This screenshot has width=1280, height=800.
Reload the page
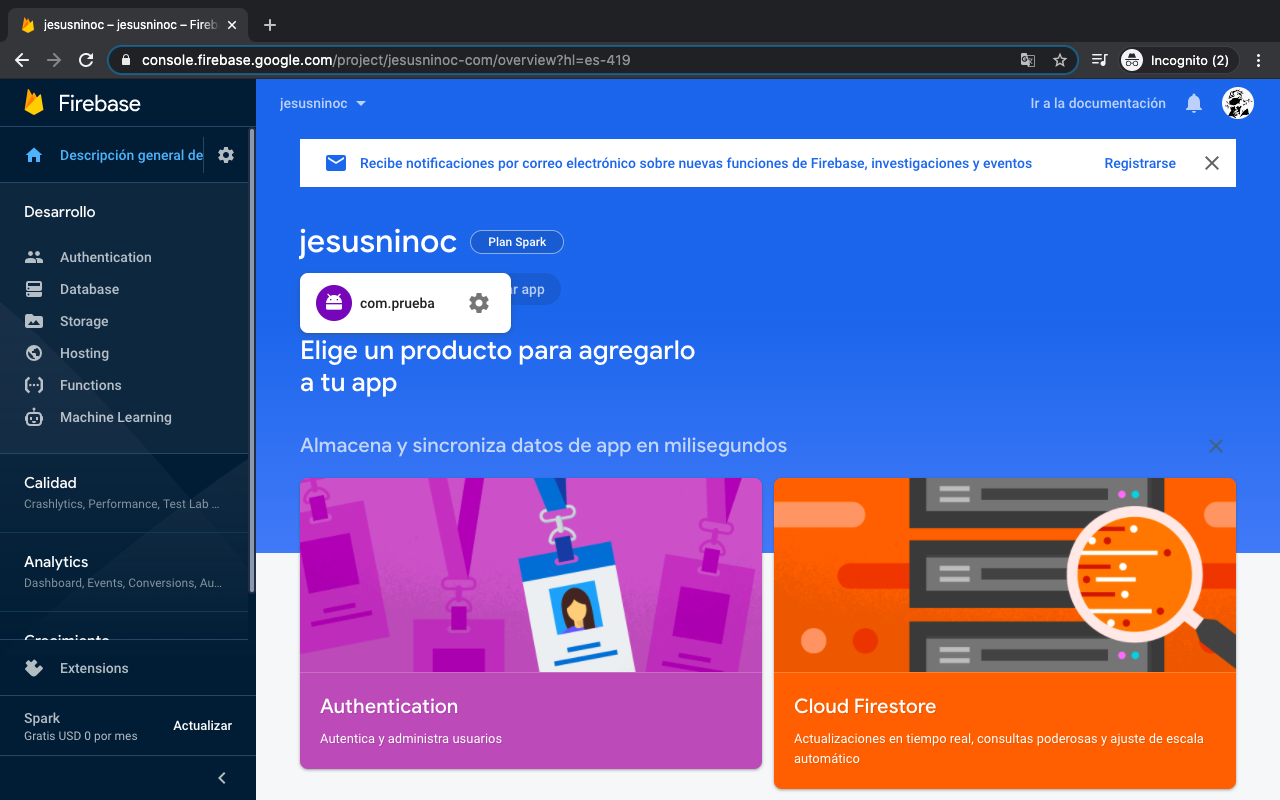coord(86,60)
